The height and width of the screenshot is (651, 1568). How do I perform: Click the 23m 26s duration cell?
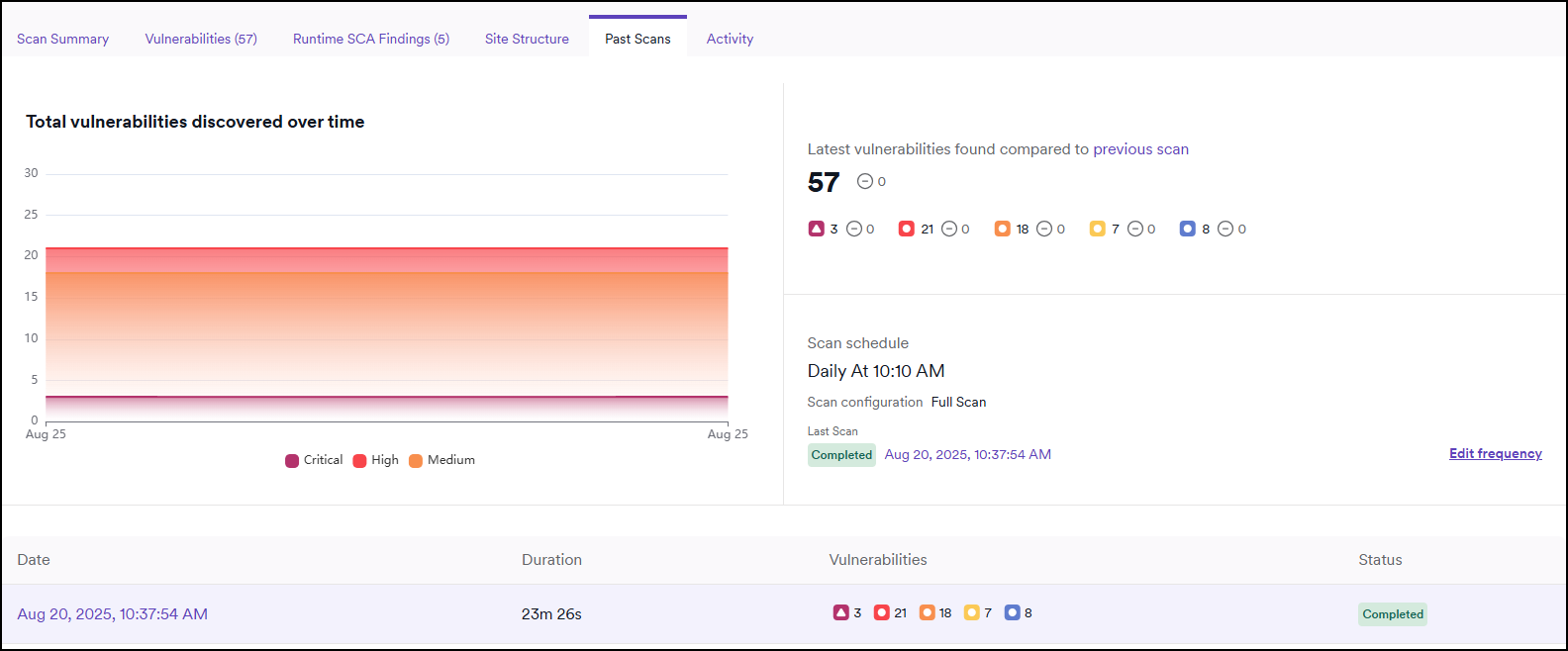551,613
